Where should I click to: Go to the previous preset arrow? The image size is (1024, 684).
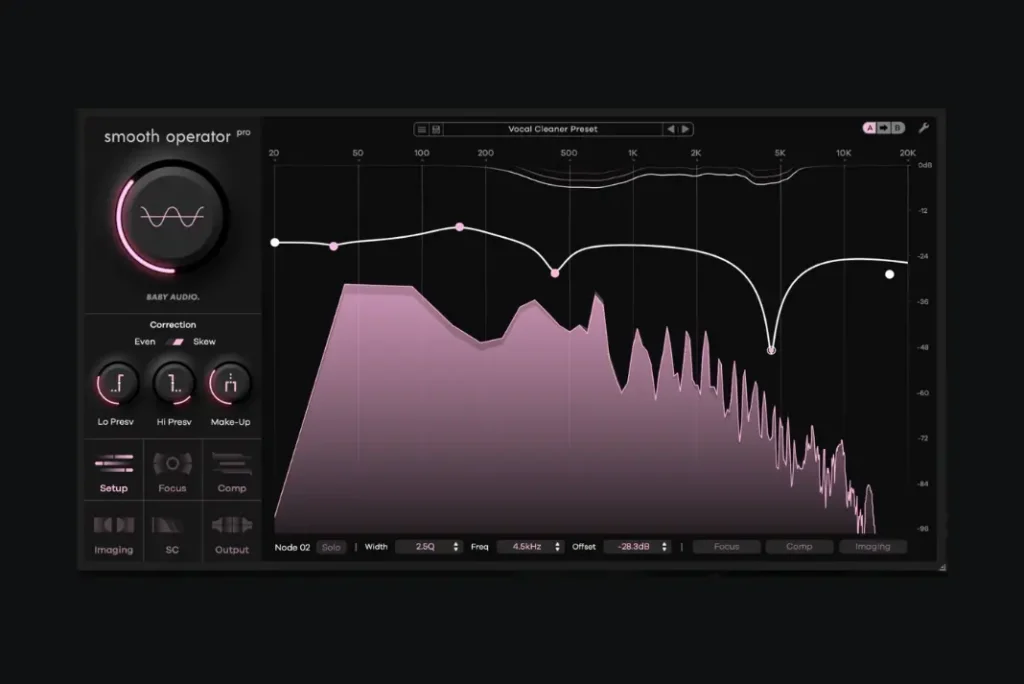point(671,129)
